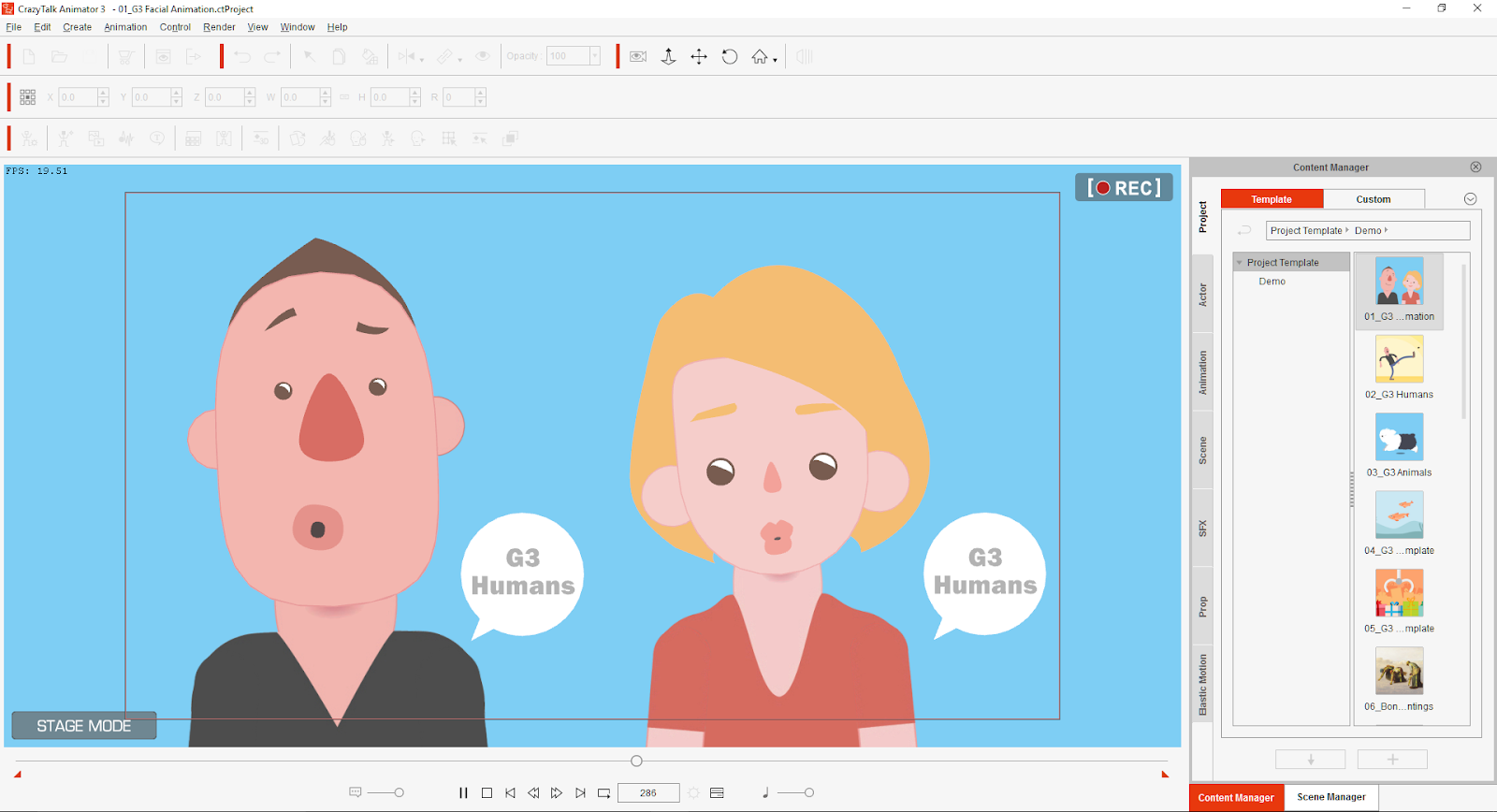Switch to Scene Manager

[x=1330, y=798]
